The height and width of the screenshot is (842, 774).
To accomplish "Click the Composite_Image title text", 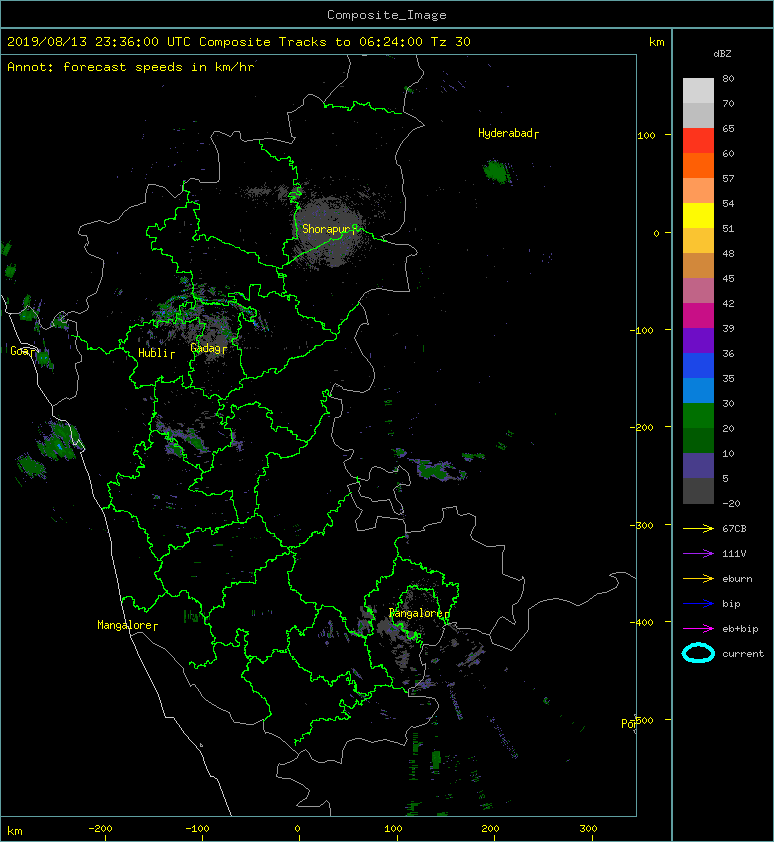I will click(x=387, y=15).
